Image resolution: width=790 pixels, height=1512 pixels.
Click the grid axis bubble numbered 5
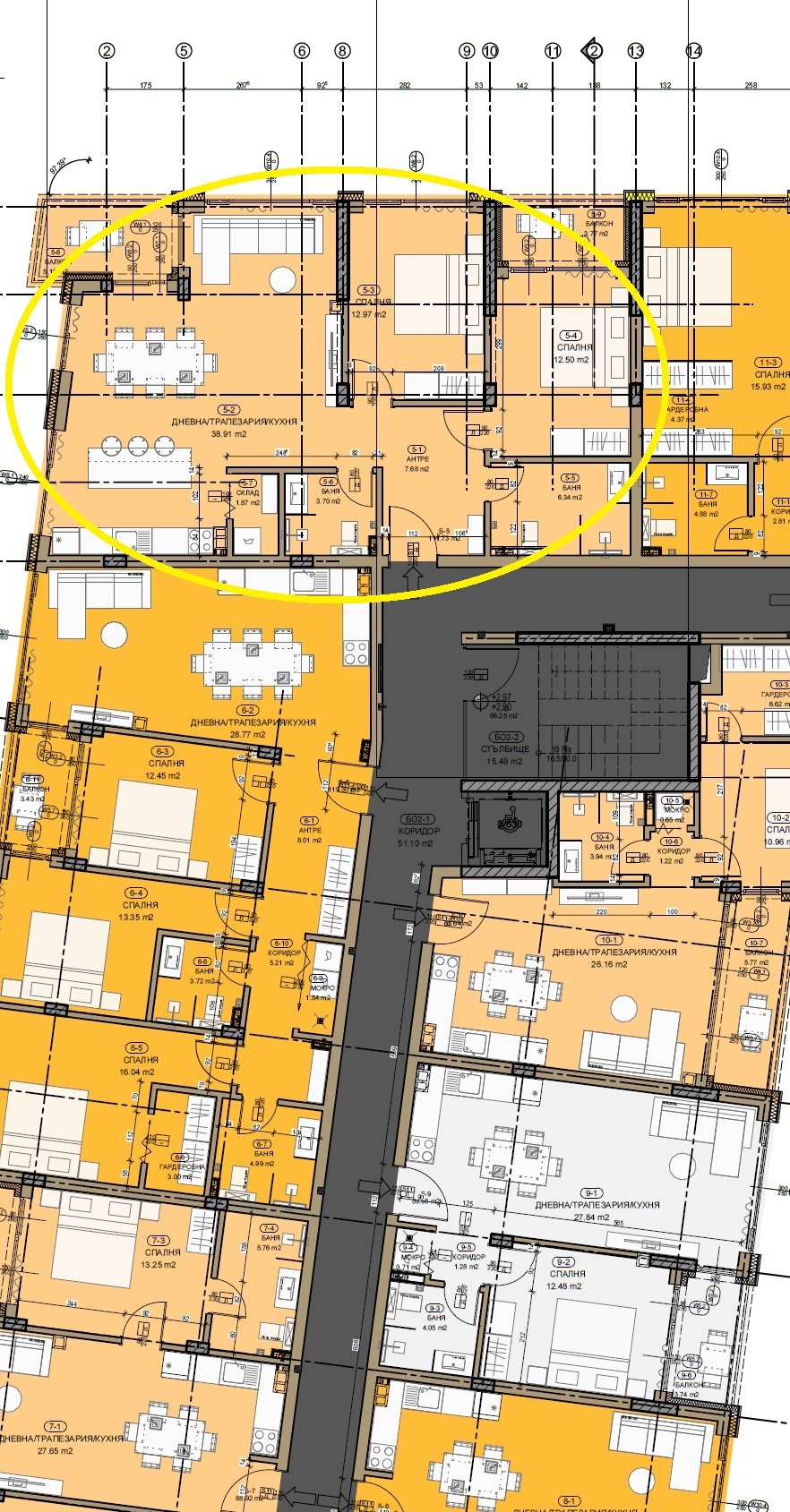point(184,51)
